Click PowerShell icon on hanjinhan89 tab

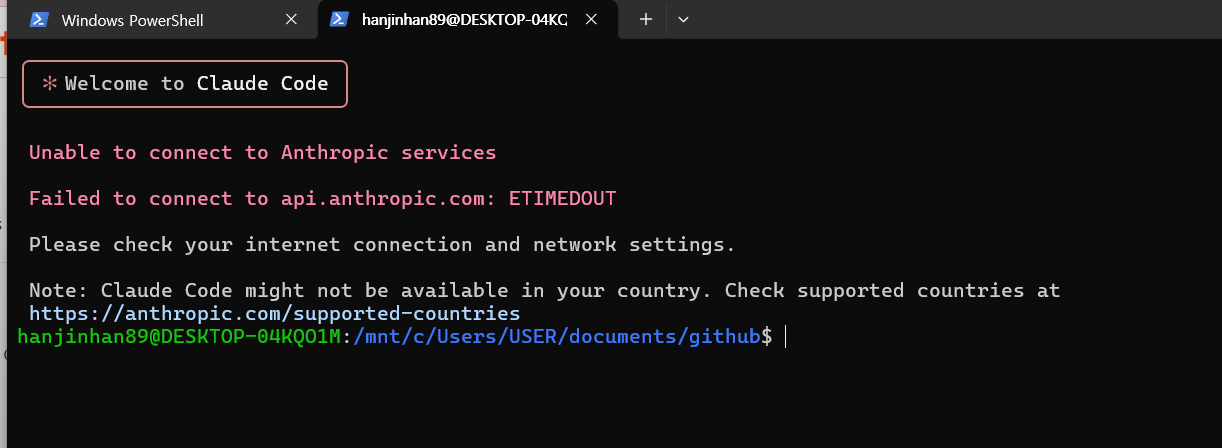coord(340,20)
